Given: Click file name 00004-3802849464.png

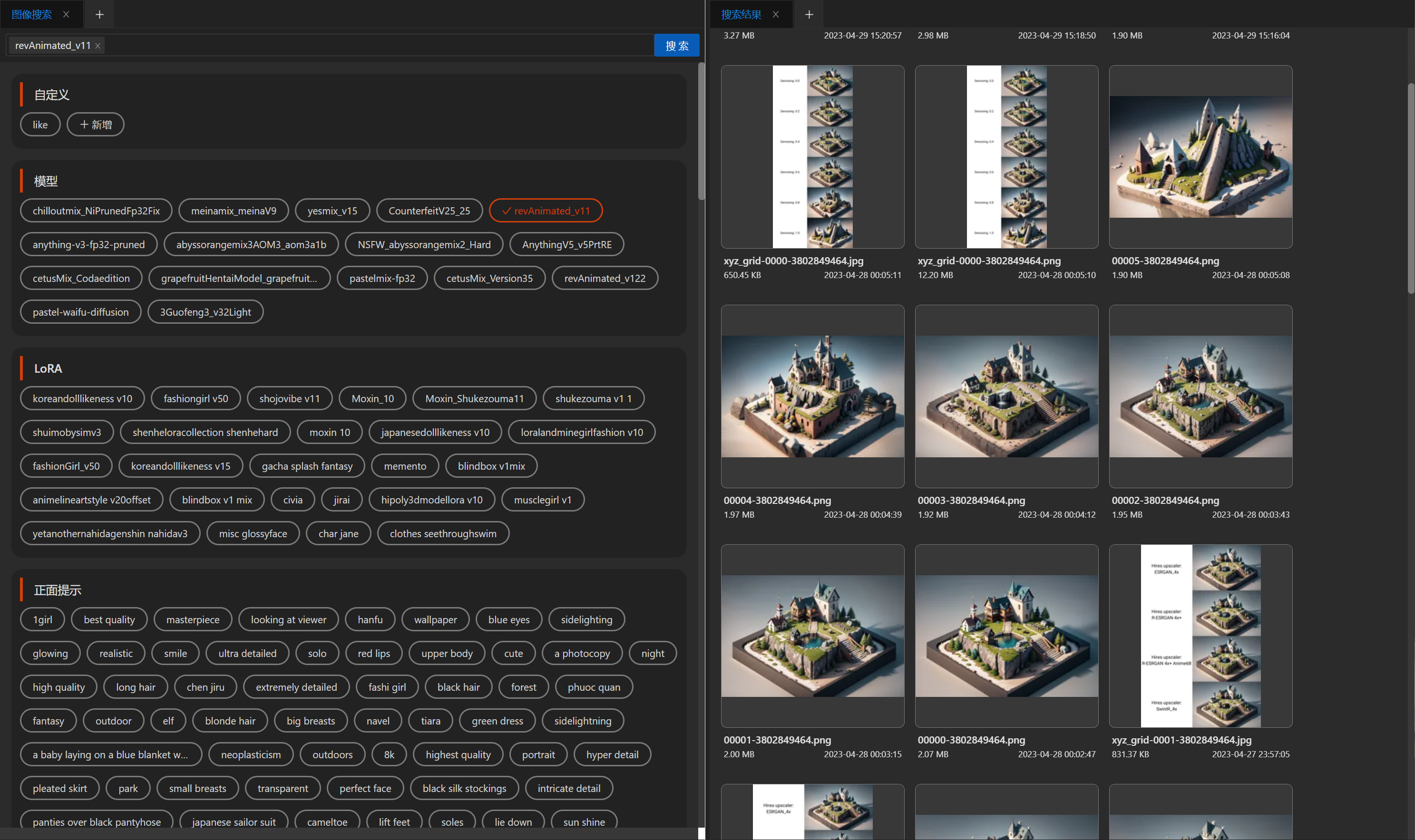Looking at the screenshot, I should click(777, 501).
